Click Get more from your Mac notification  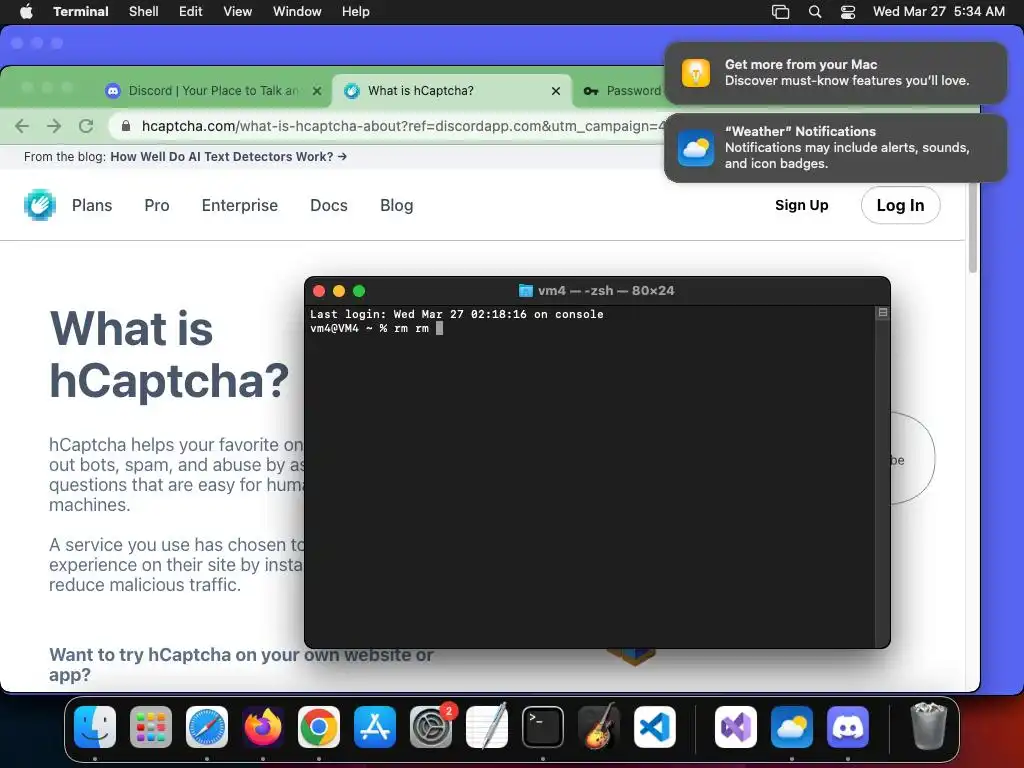point(835,72)
